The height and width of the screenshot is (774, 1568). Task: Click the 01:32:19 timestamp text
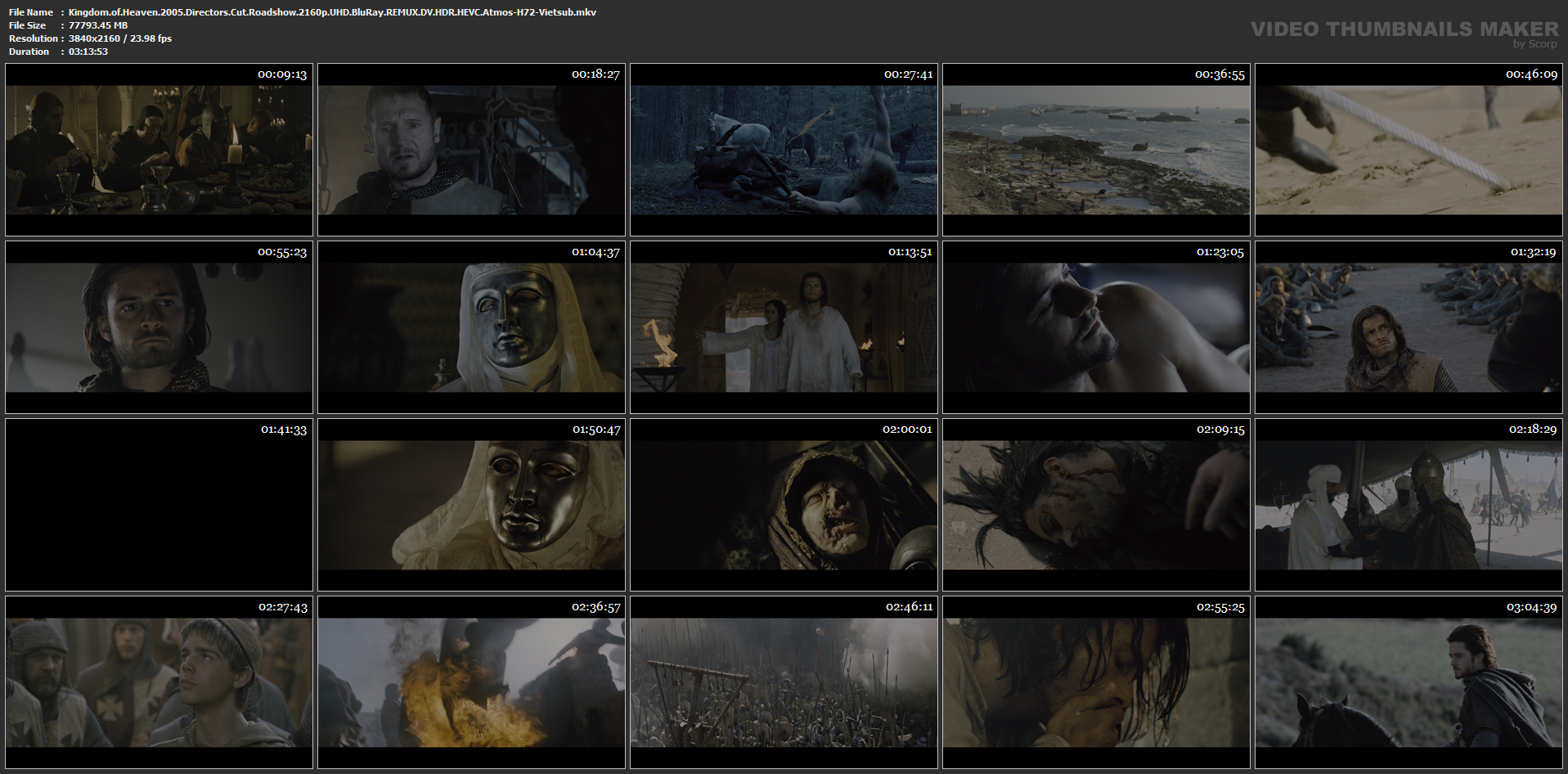(x=1533, y=252)
